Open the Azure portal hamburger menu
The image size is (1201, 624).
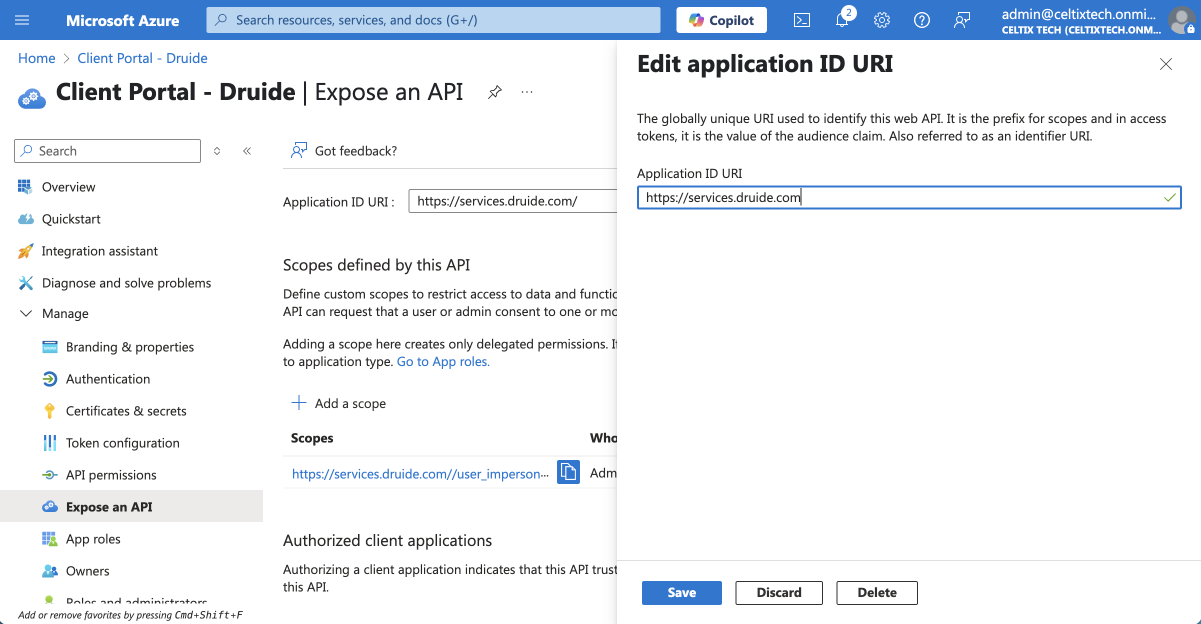point(22,20)
